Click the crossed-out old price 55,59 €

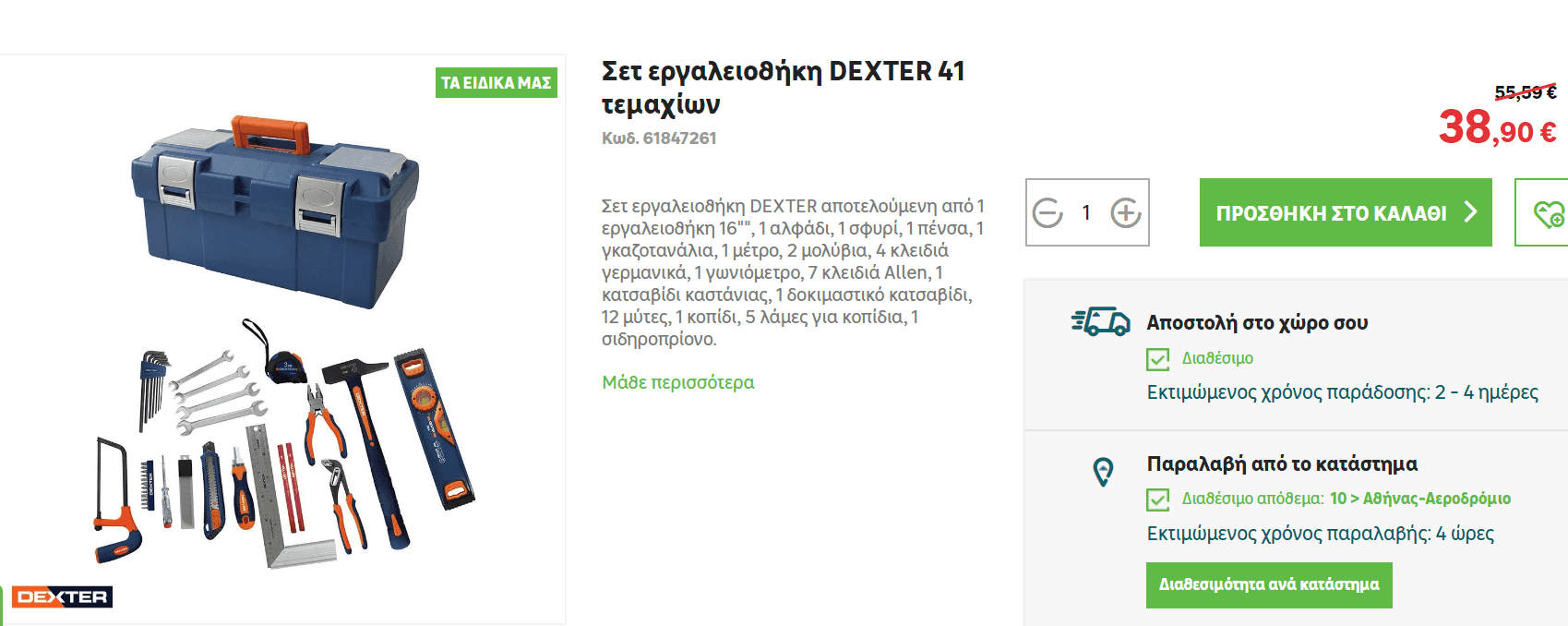pos(1526,92)
